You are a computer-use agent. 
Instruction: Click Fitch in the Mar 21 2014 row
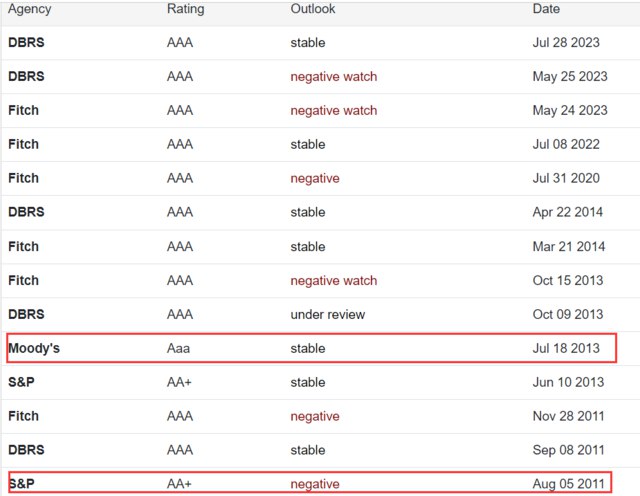point(23,246)
